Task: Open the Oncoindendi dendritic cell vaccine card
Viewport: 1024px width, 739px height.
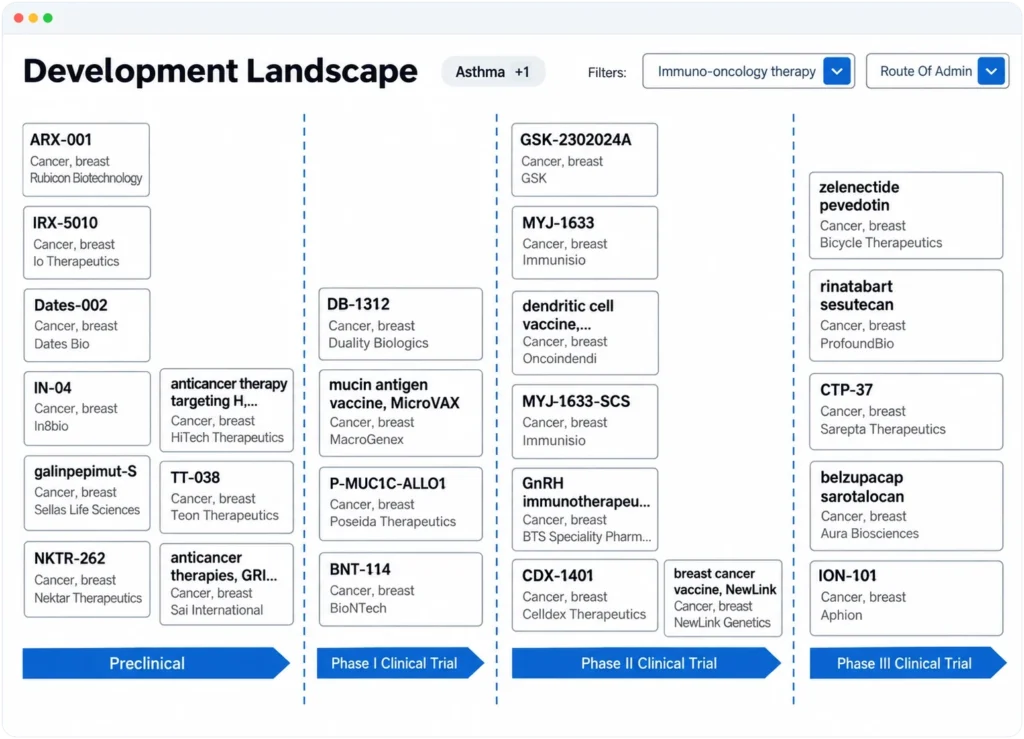Action: pyautogui.click(x=584, y=332)
